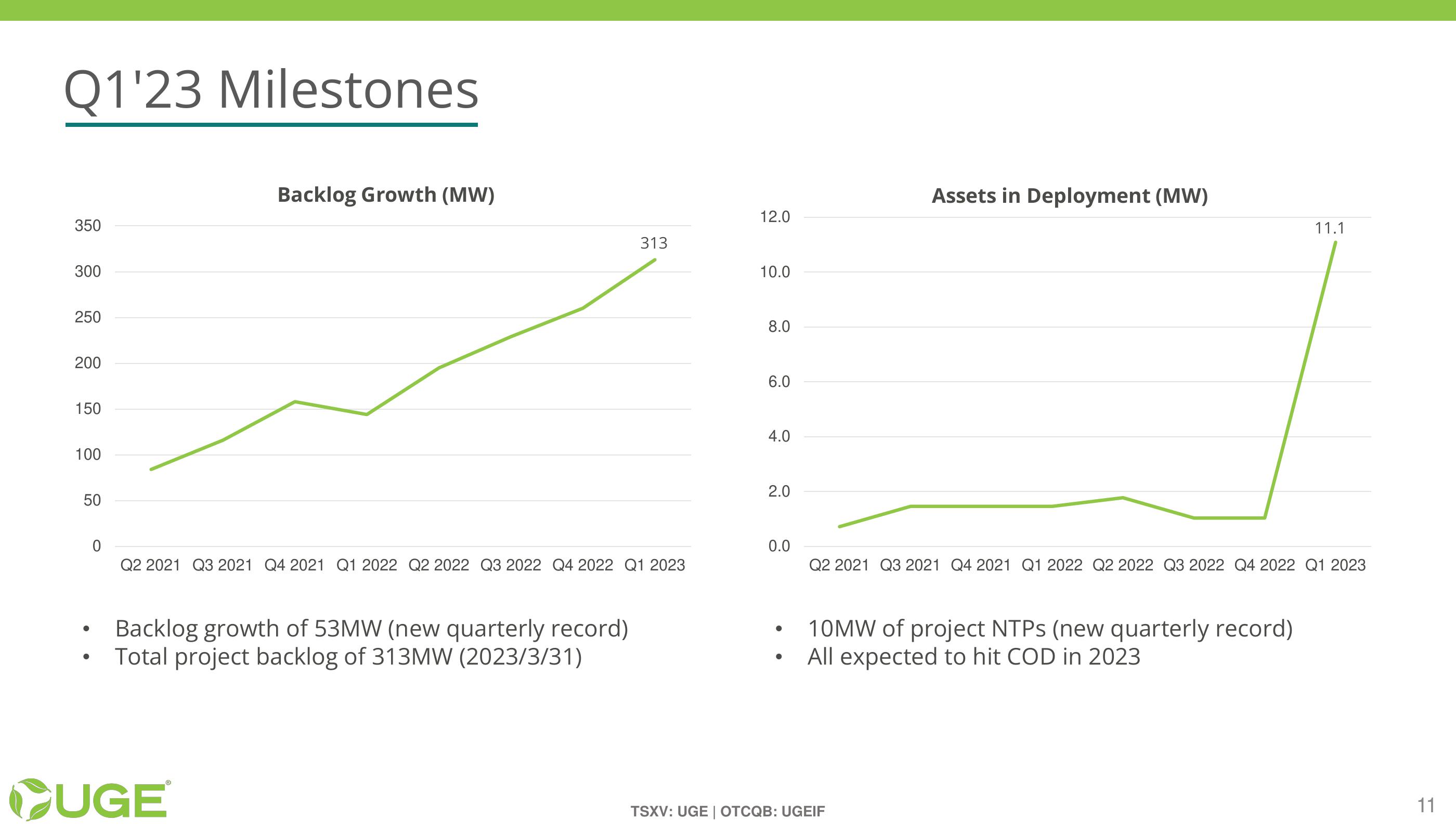Click the Q1 2023 peak of assets line
Image resolution: width=1456 pixels, height=832 pixels.
(x=1335, y=242)
